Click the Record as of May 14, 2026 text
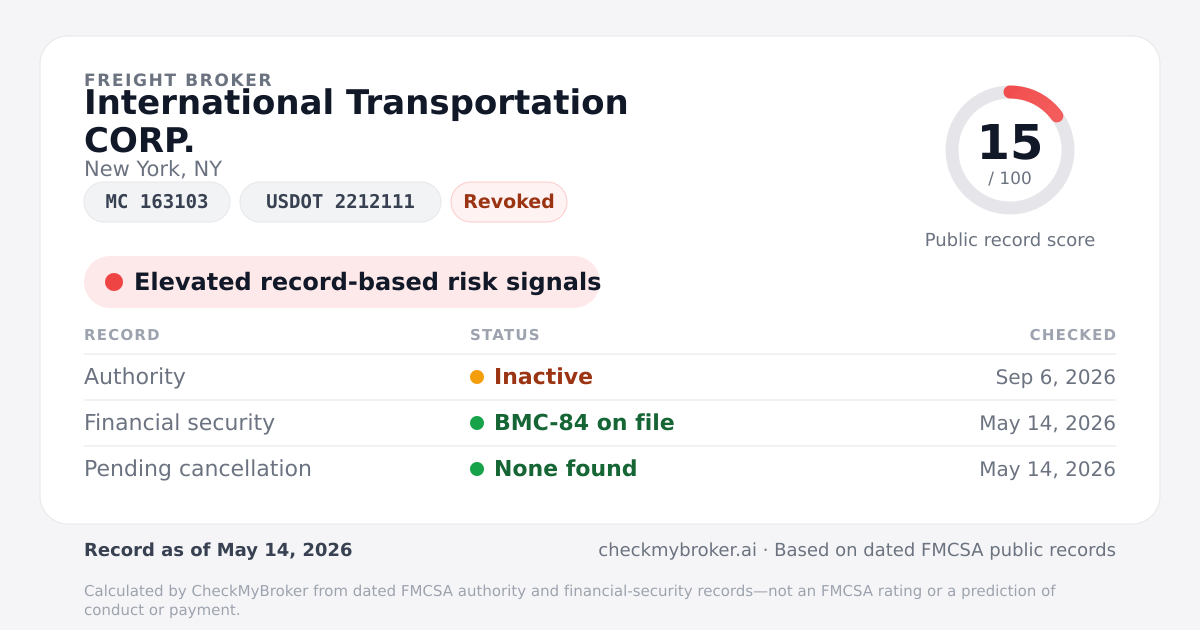This screenshot has height=630, width=1200. tap(218, 550)
